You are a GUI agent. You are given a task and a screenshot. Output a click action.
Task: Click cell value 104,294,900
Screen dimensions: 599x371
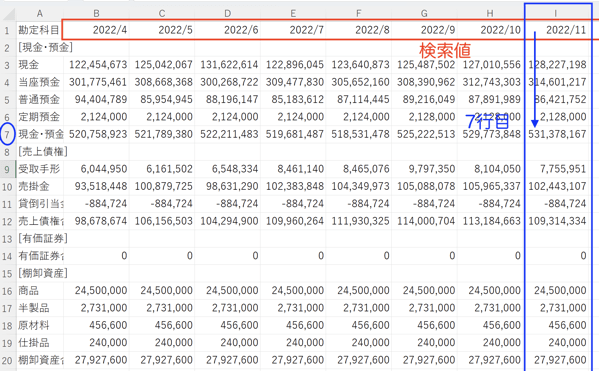click(x=228, y=221)
